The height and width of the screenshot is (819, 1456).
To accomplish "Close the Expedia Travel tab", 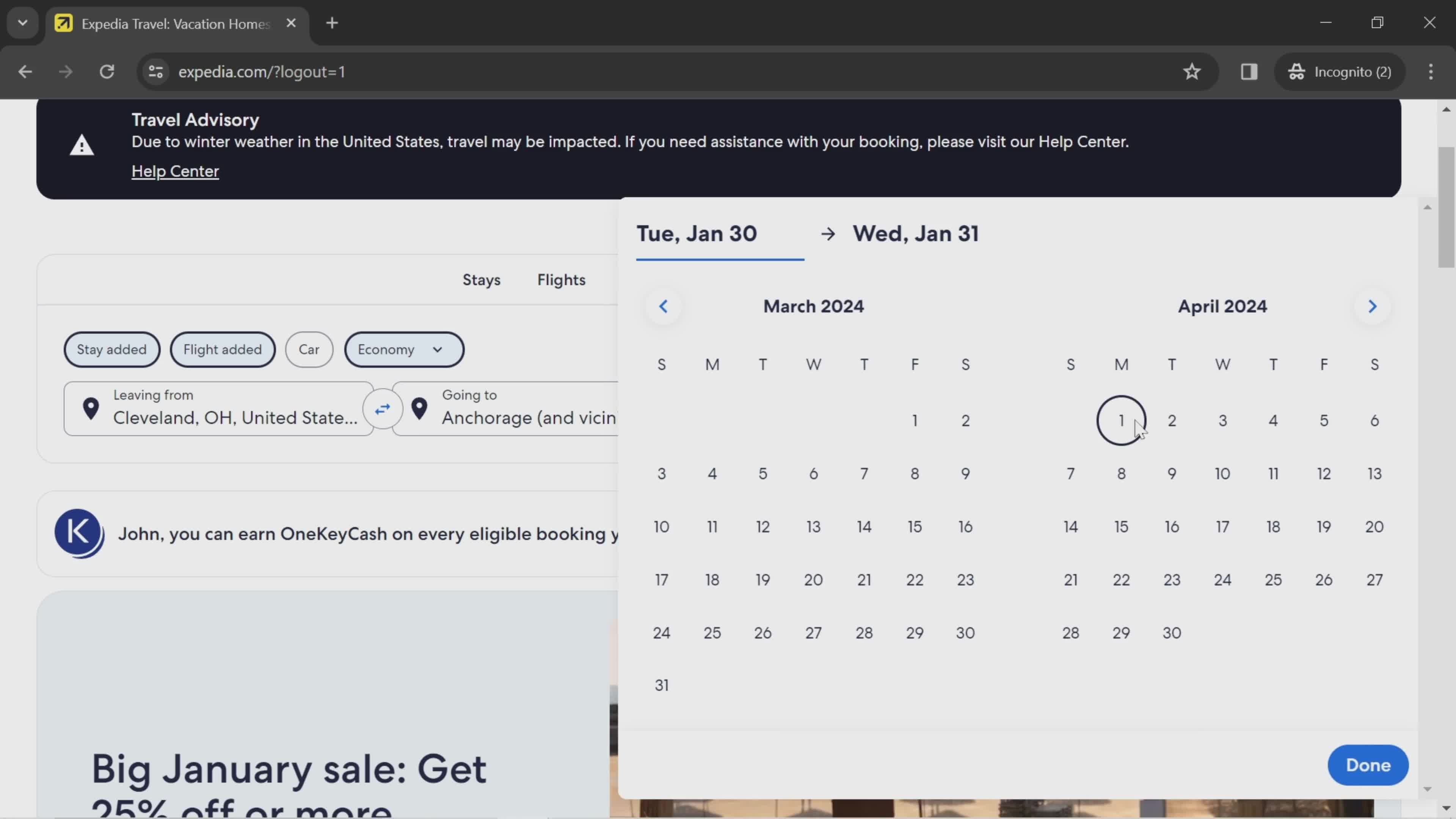I will [291, 23].
